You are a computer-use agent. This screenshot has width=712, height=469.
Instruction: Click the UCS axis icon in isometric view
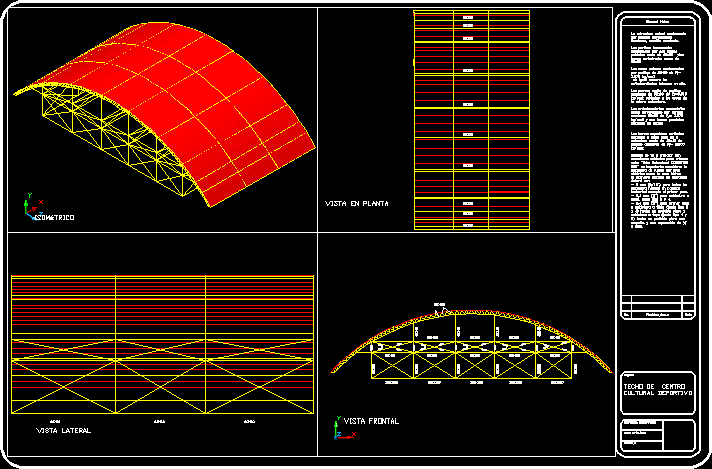click(x=29, y=207)
